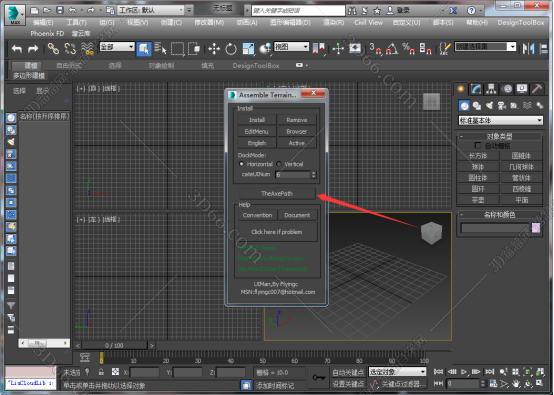Click the Browser button

[x=296, y=131]
